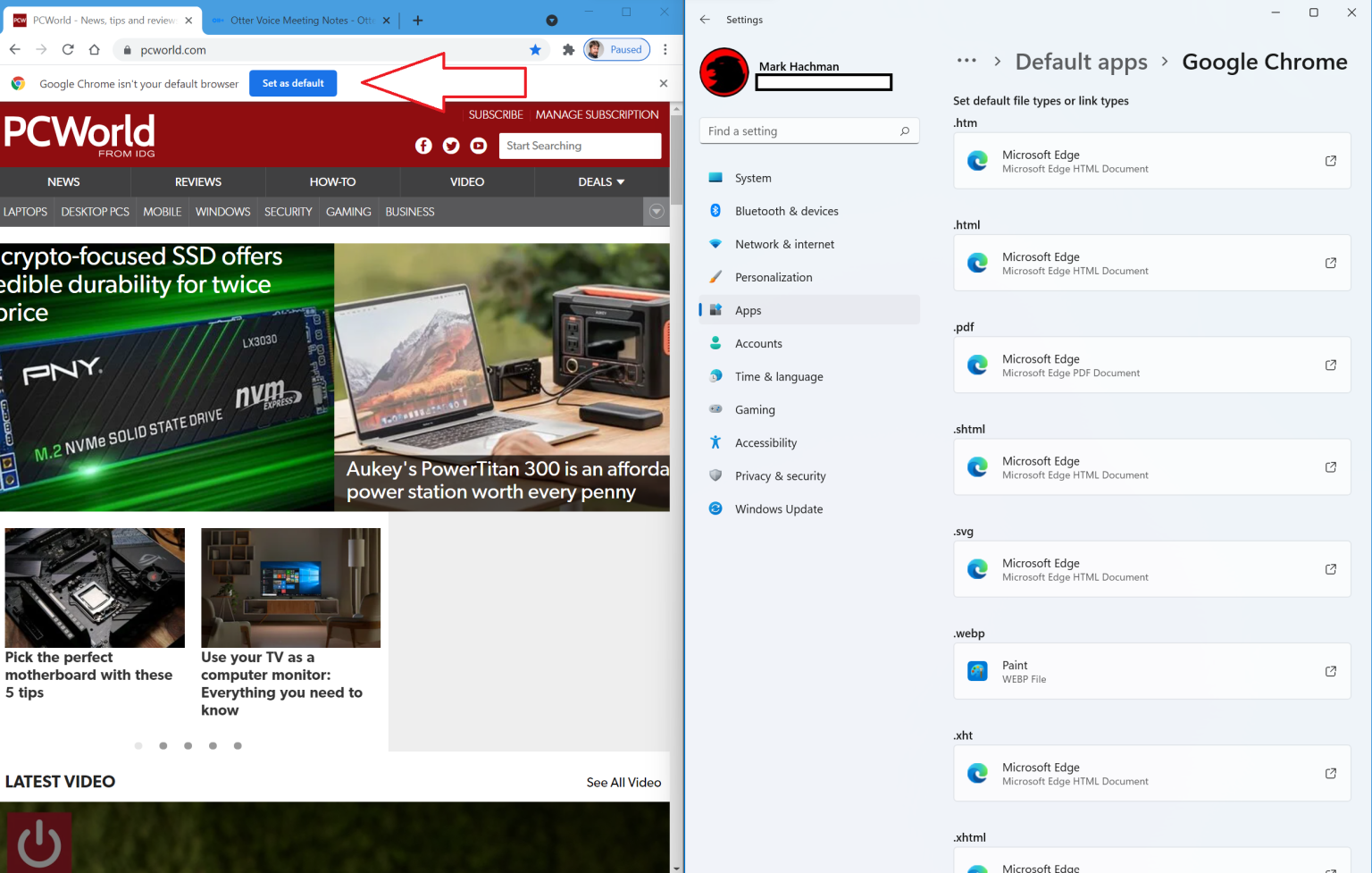Open the Chrome extensions puzzle icon
This screenshot has width=1372, height=873.
pos(569,50)
